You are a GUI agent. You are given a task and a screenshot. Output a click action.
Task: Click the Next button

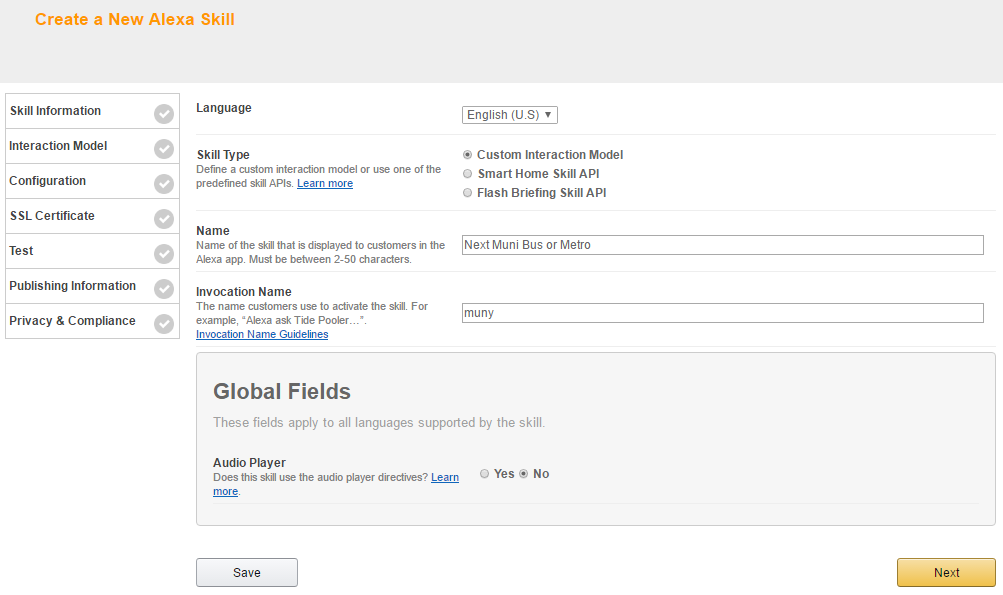coord(946,573)
